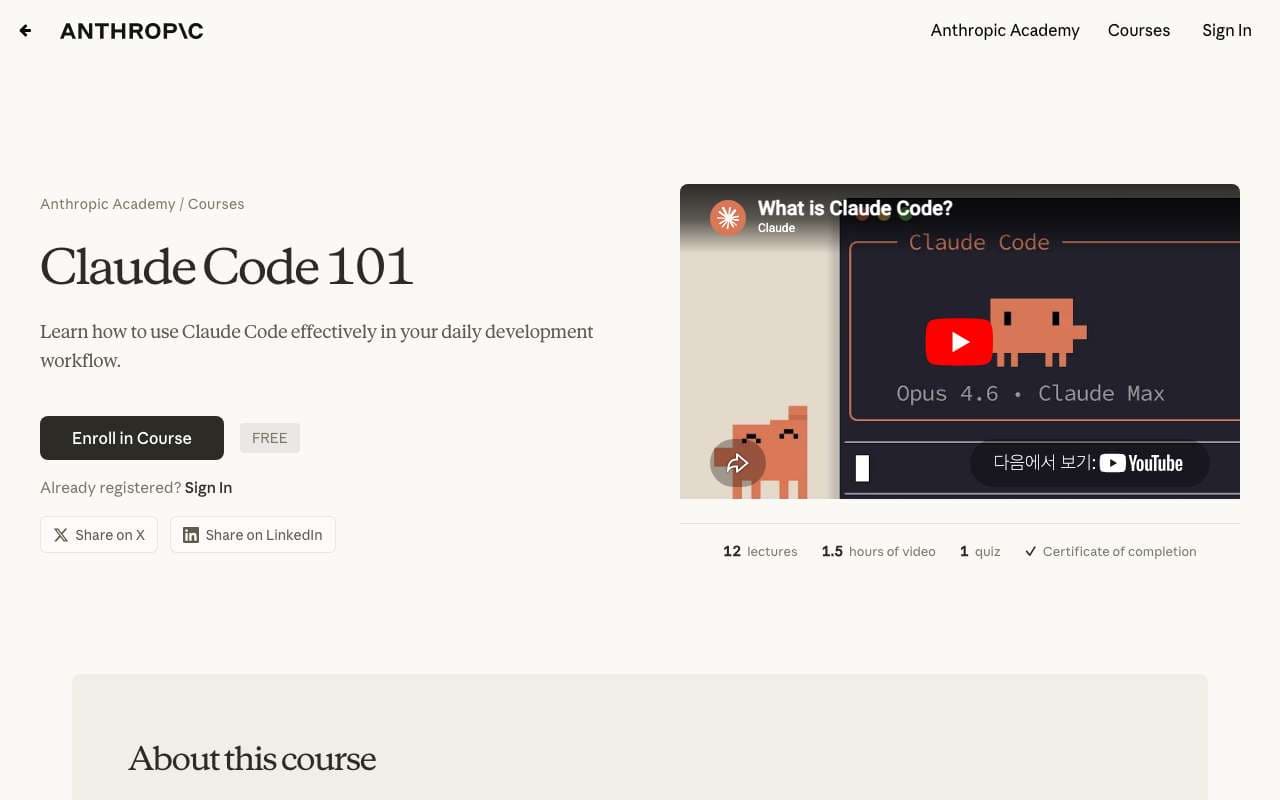
Task: Follow the Anthropic Academy breadcrumb
Action: pyautogui.click(x=108, y=204)
